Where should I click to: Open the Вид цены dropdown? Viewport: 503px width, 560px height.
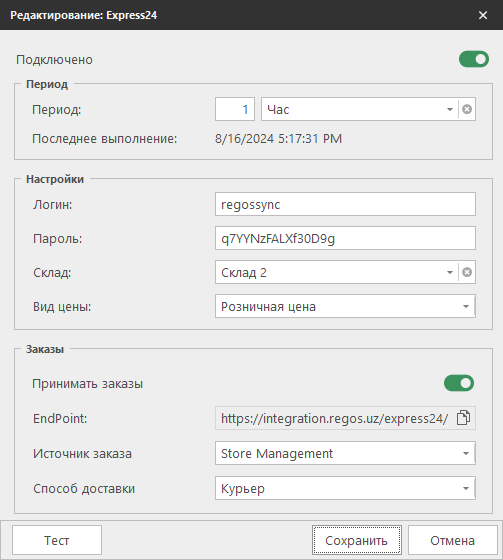465,306
